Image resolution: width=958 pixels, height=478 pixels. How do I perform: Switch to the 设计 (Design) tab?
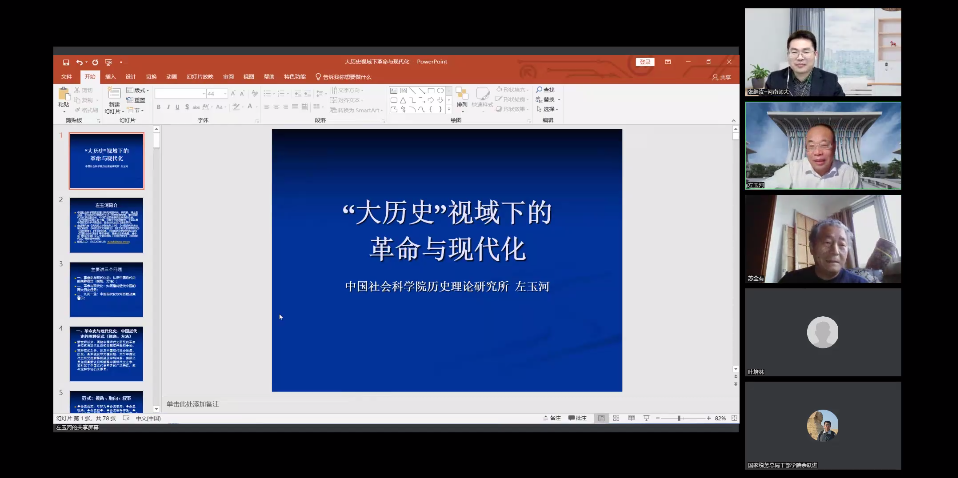pos(131,76)
